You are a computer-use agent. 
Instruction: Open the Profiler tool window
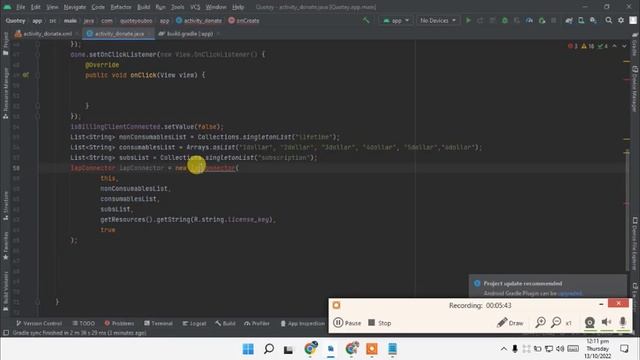pyautogui.click(x=257, y=323)
